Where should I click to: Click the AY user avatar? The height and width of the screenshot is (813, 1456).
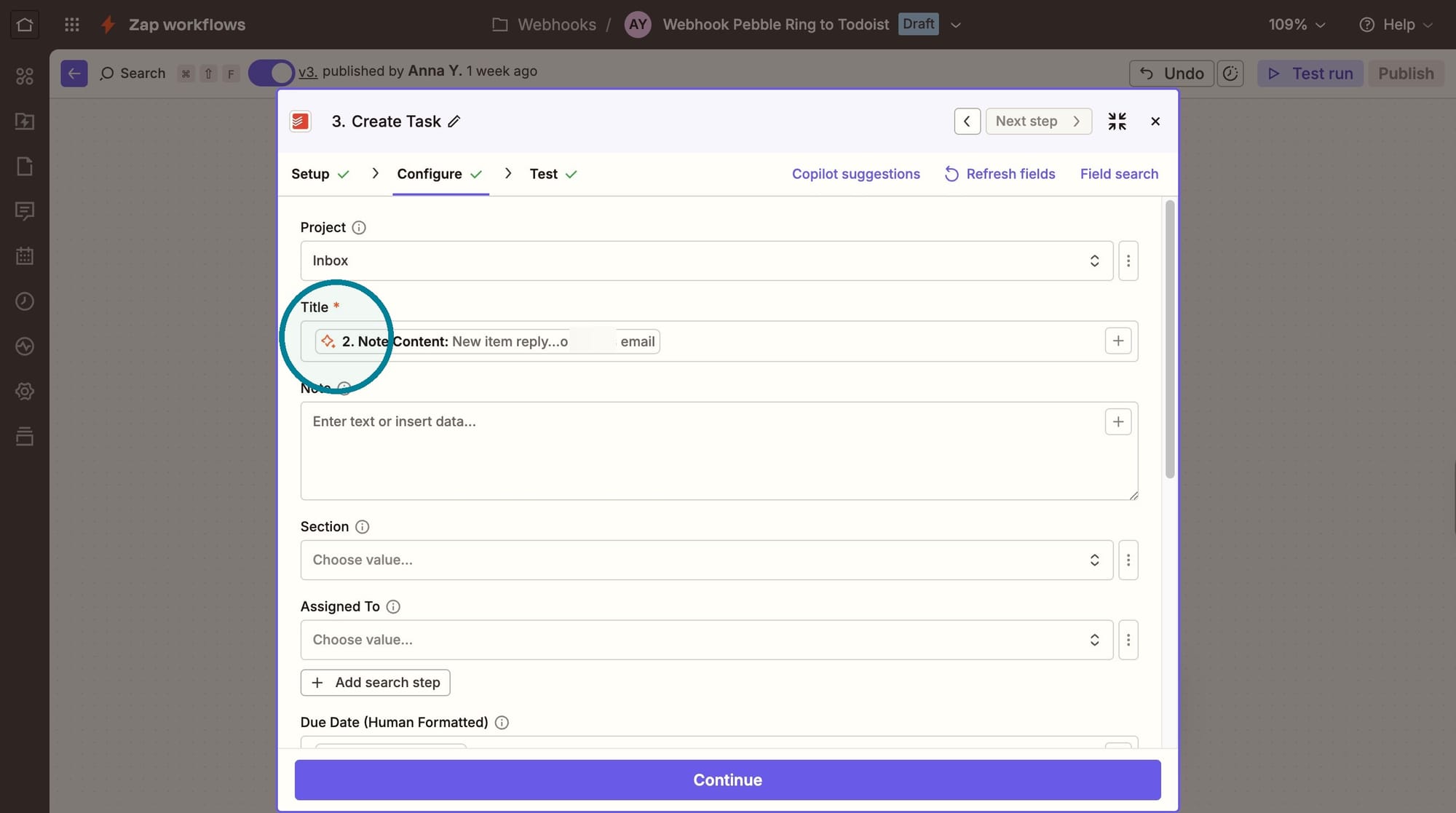point(638,25)
